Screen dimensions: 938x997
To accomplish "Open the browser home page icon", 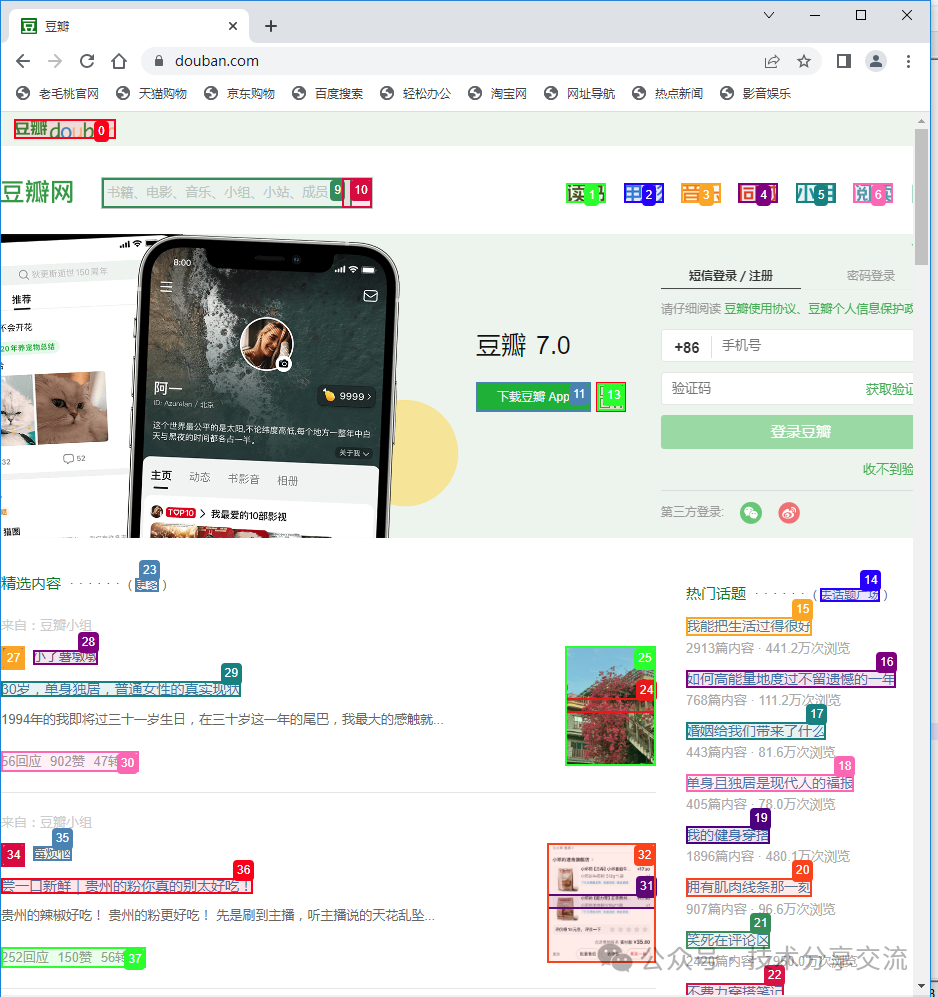I will [119, 61].
